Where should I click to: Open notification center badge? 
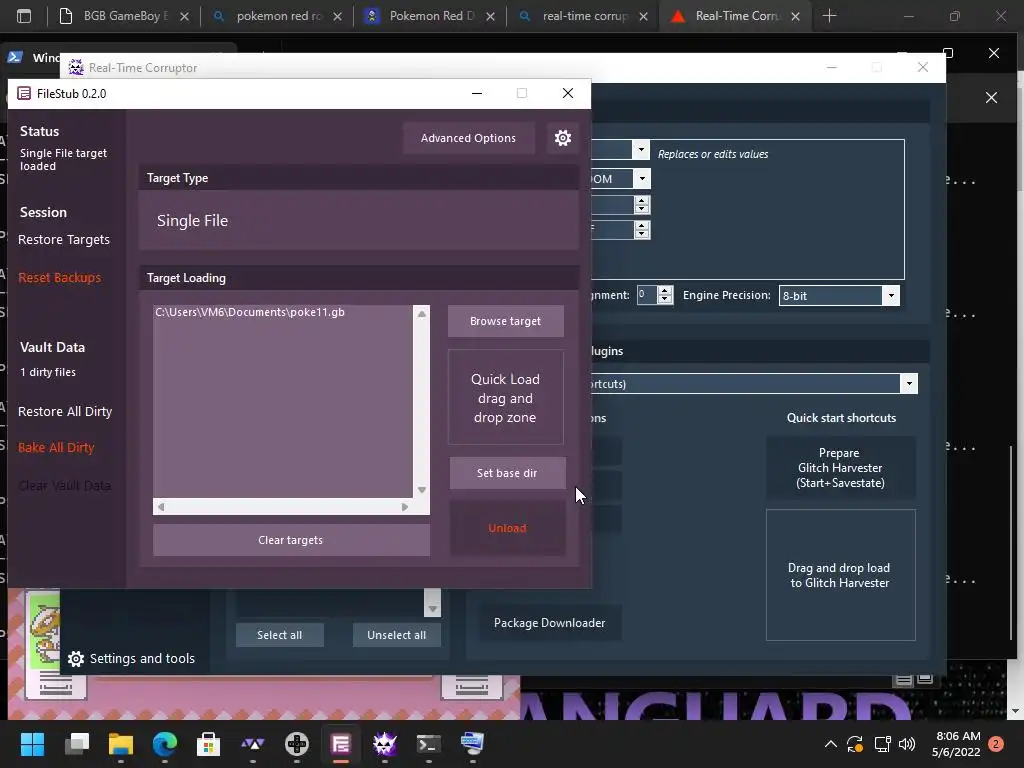click(996, 744)
